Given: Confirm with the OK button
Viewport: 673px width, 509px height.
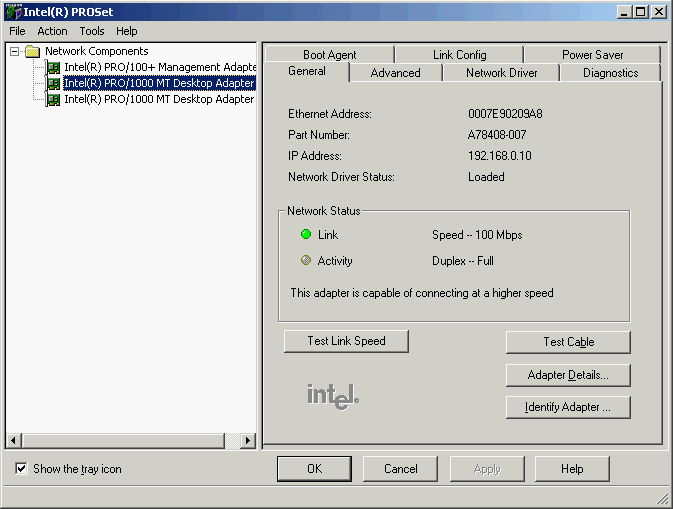Looking at the screenshot, I should [314, 469].
